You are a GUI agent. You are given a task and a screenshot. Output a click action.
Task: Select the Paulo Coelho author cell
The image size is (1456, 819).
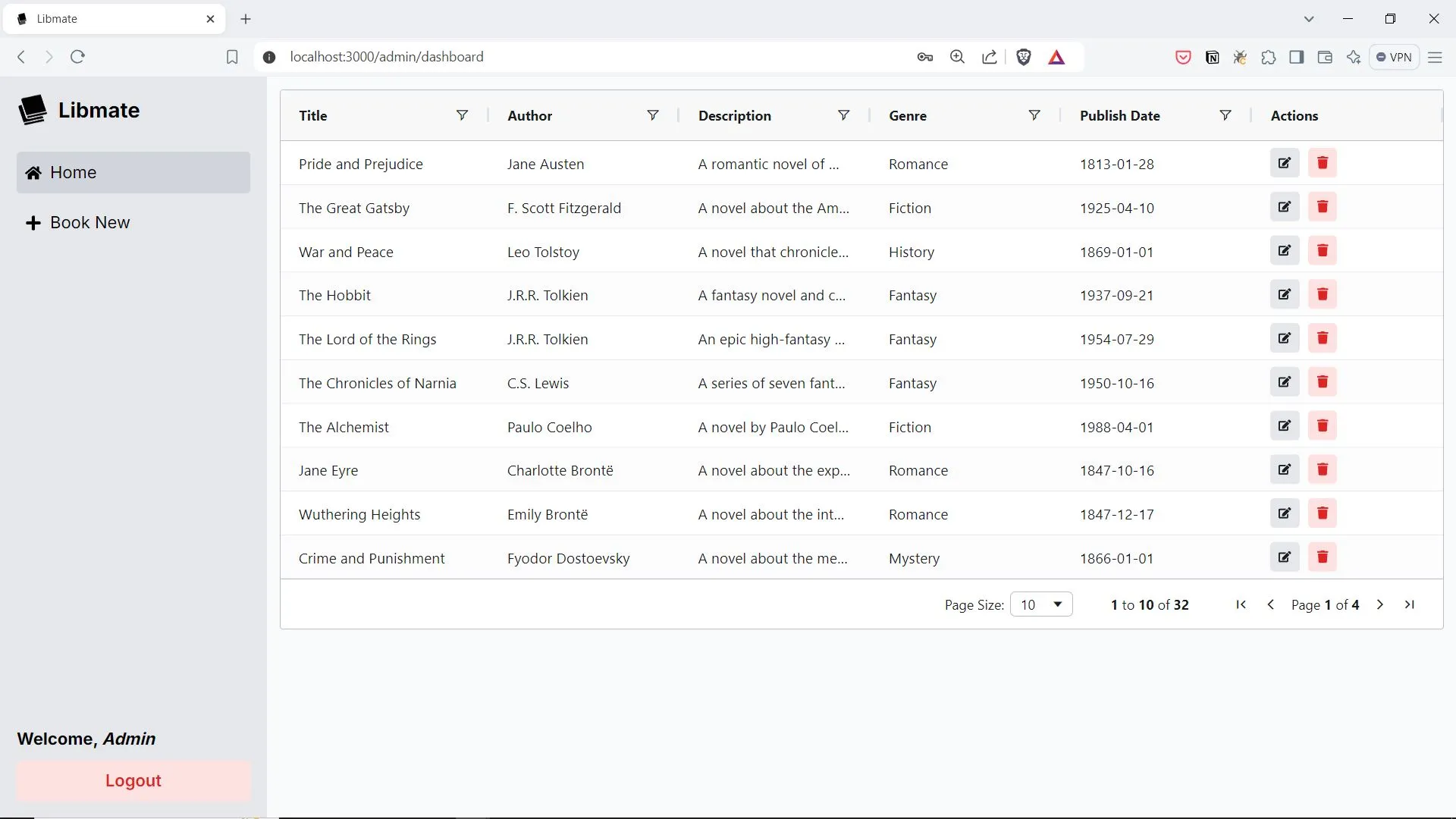(x=550, y=427)
